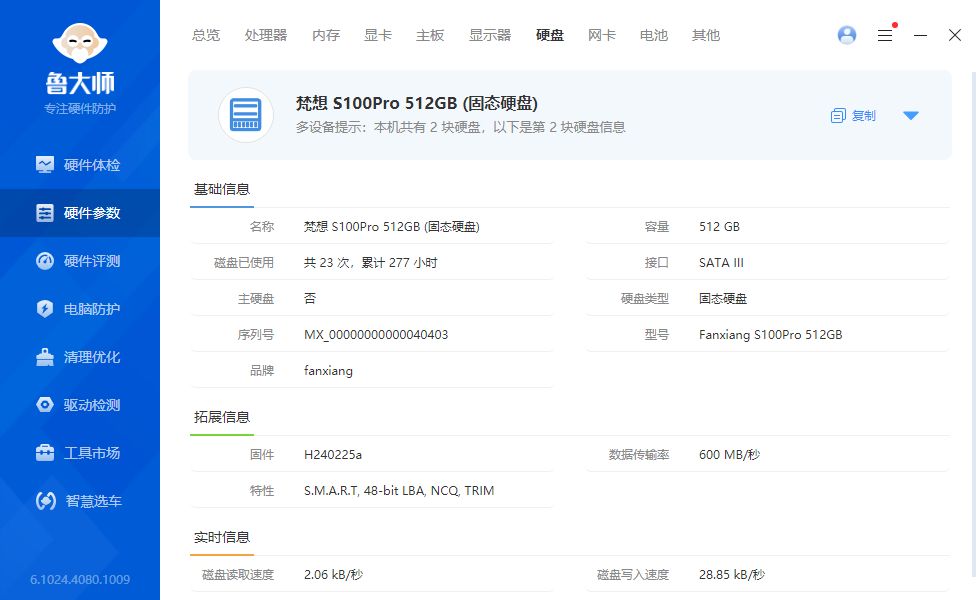Click the 主硬盘 value 否
980x600 pixels.
point(310,299)
